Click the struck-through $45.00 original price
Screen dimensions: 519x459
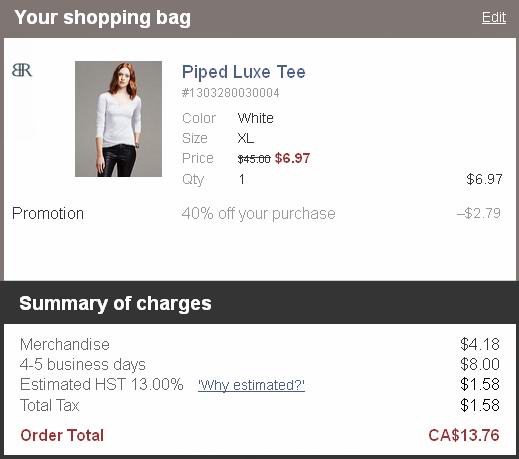pos(254,159)
